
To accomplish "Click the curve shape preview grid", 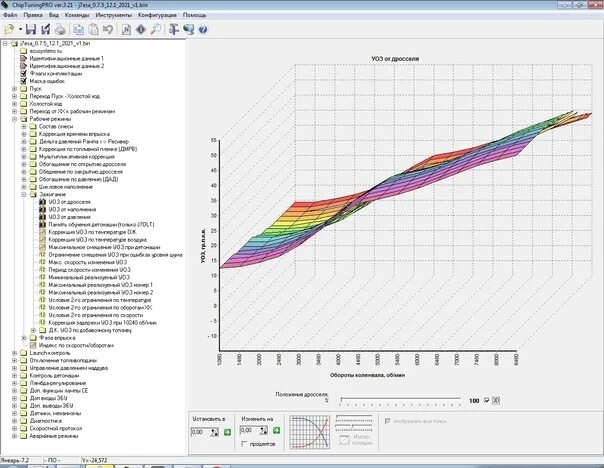I will [x=310, y=432].
